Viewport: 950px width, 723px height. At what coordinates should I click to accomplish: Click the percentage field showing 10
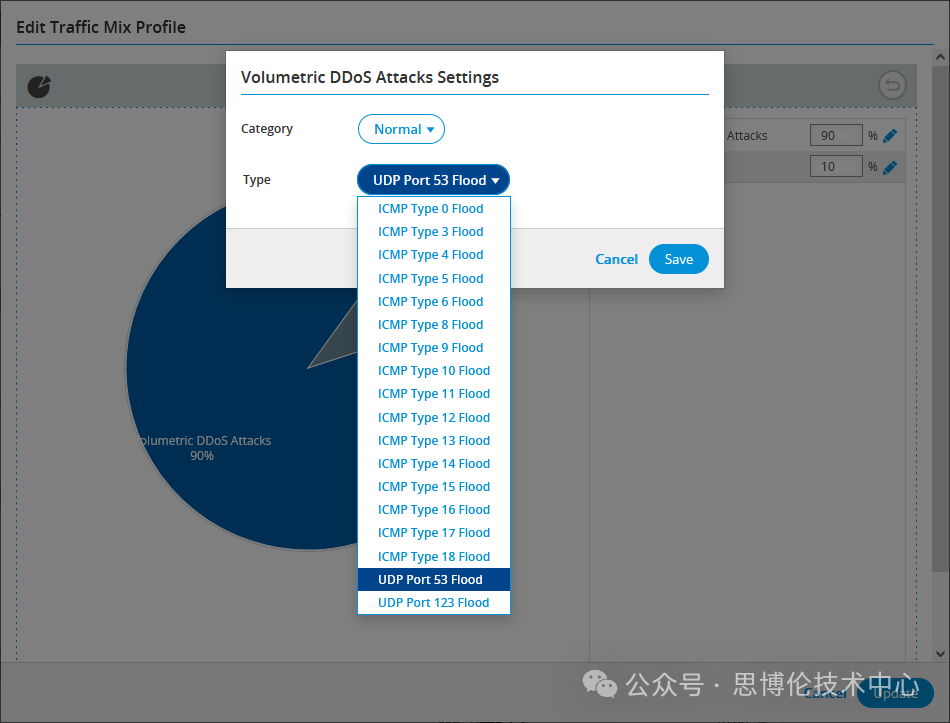coord(835,167)
